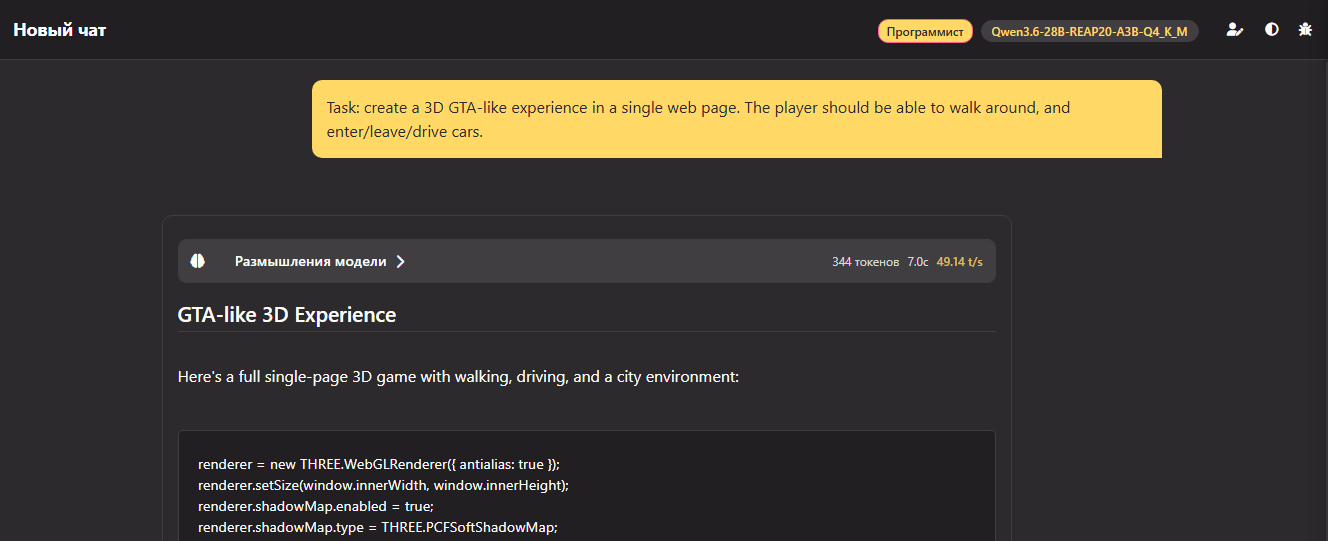Expand Размышления модели chevron
Screen dimensions: 1328x541
[x=400, y=261]
